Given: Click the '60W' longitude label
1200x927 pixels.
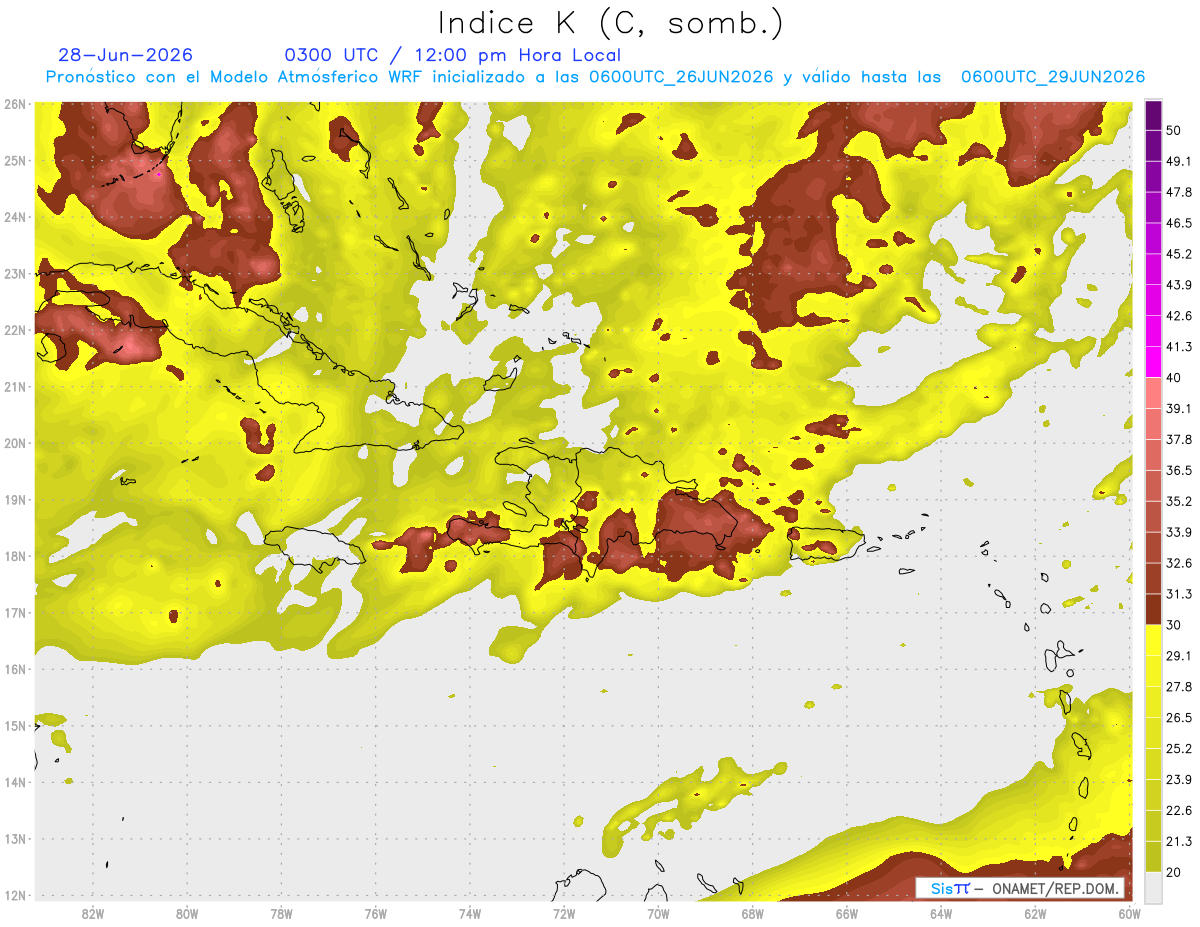Looking at the screenshot, I should tap(1130, 914).
